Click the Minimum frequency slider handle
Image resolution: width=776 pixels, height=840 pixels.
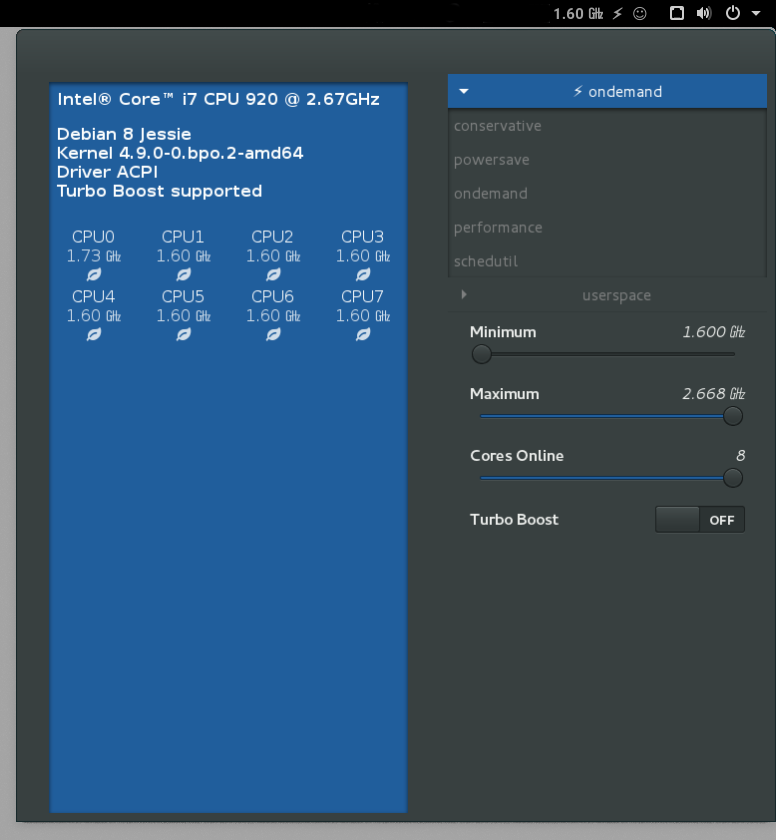pos(481,354)
